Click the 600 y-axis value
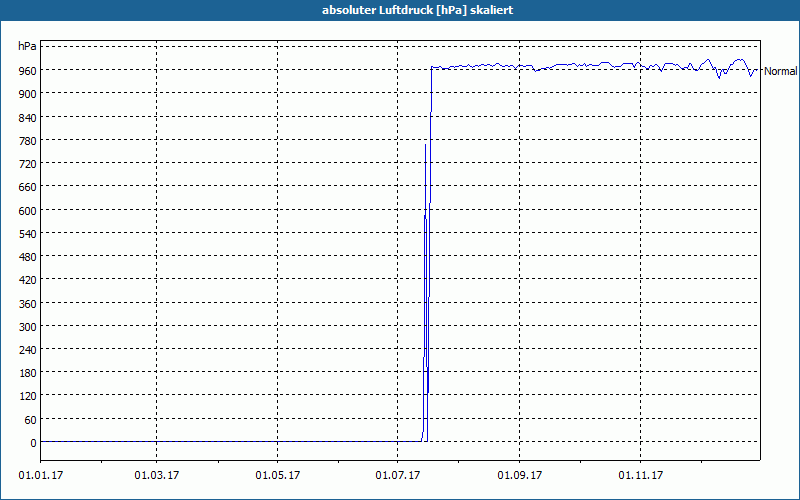Image resolution: width=800 pixels, height=500 pixels. point(28,210)
